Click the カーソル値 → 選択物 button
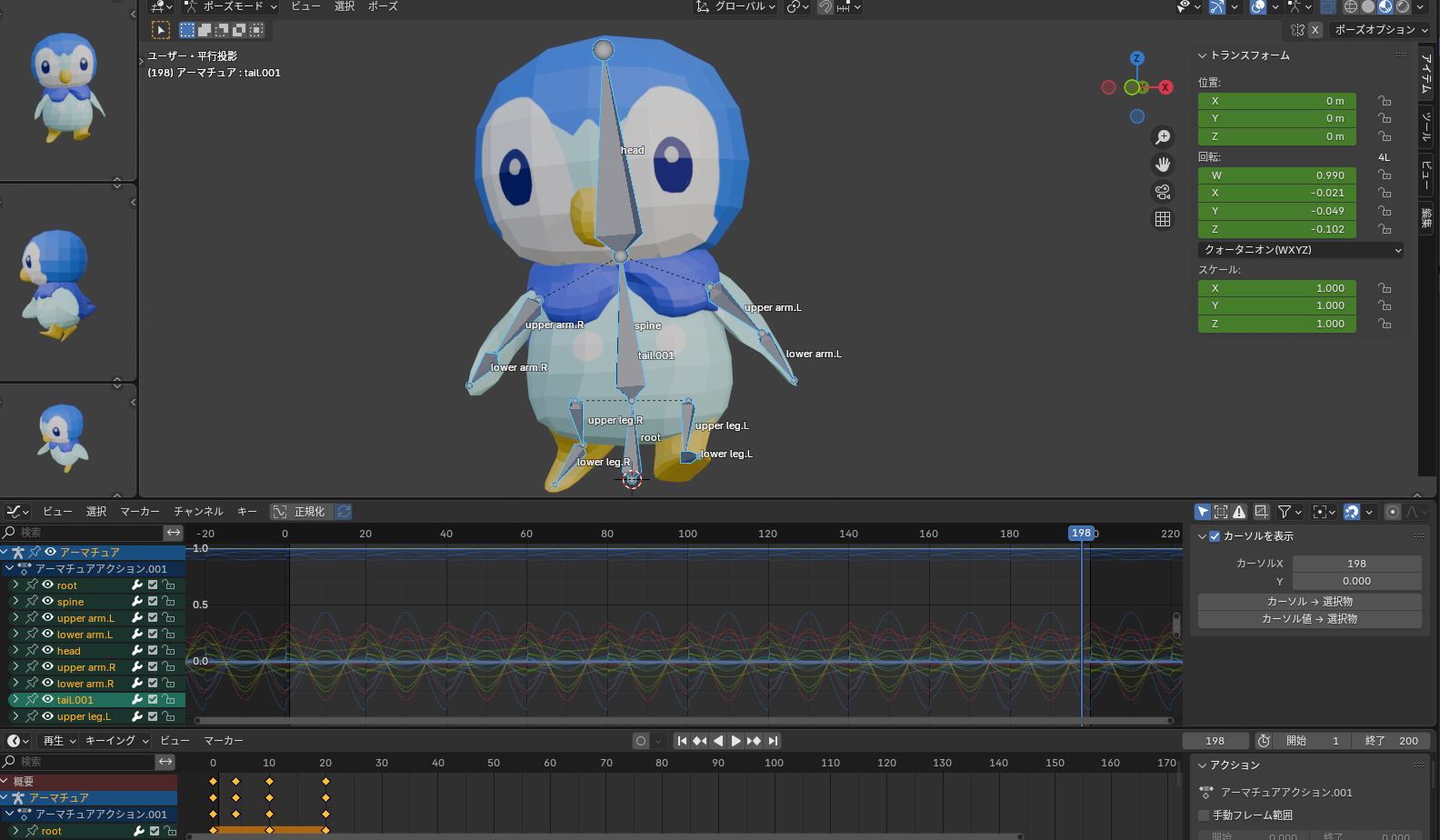1440x840 pixels. click(1309, 619)
